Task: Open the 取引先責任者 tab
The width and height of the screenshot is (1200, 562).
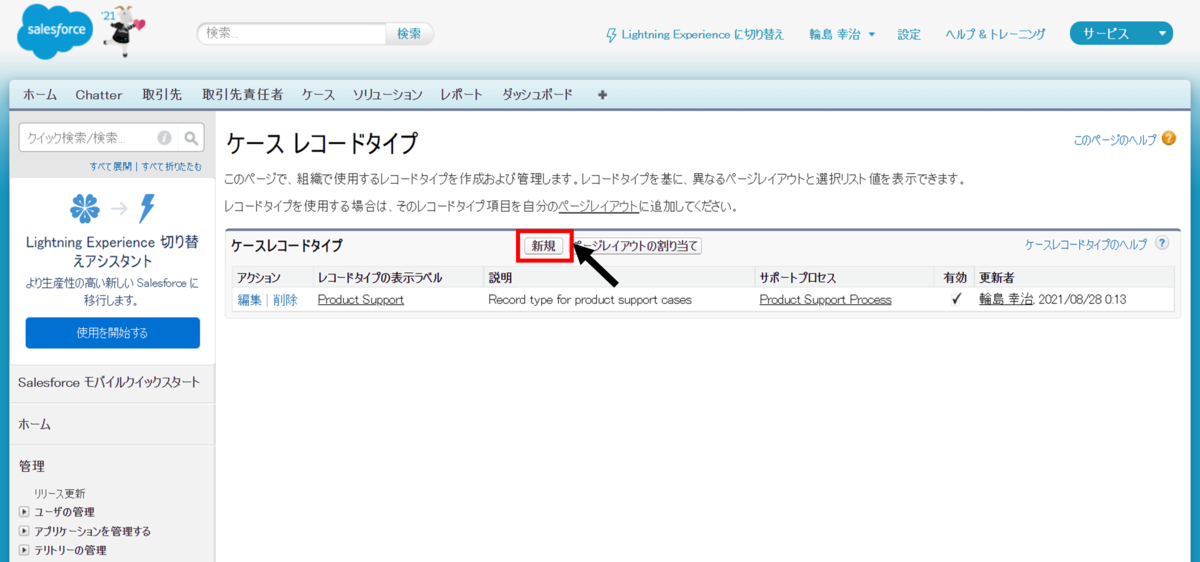Action: (242, 95)
